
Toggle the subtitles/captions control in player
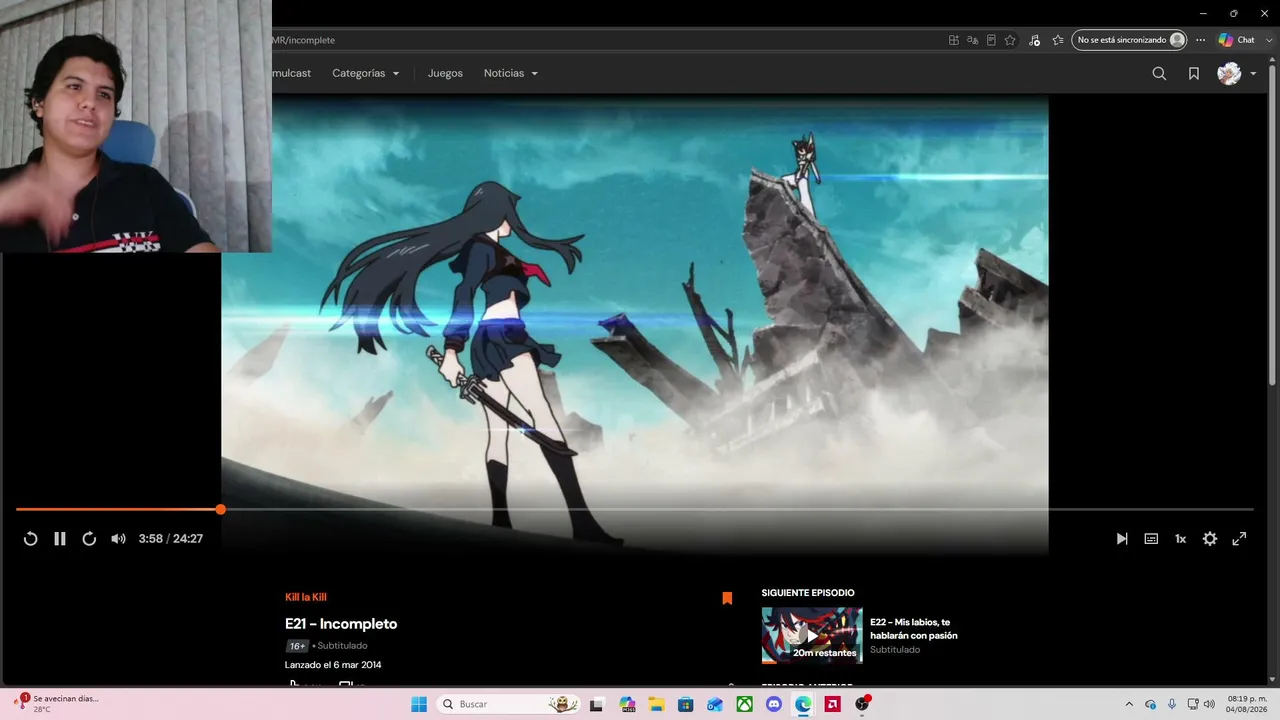tap(1151, 539)
